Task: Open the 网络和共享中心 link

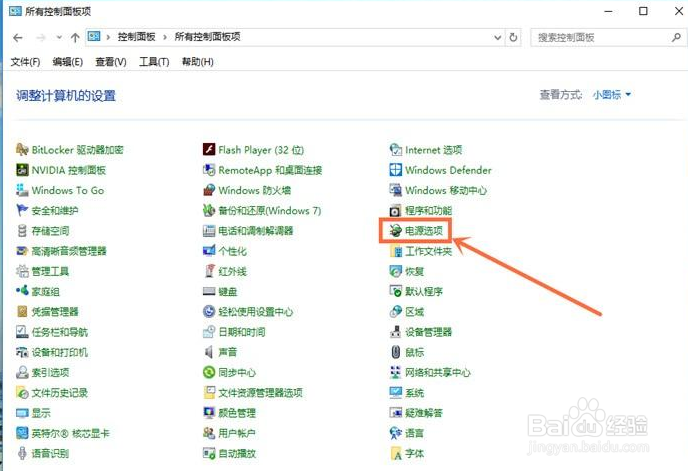Action: (437, 372)
